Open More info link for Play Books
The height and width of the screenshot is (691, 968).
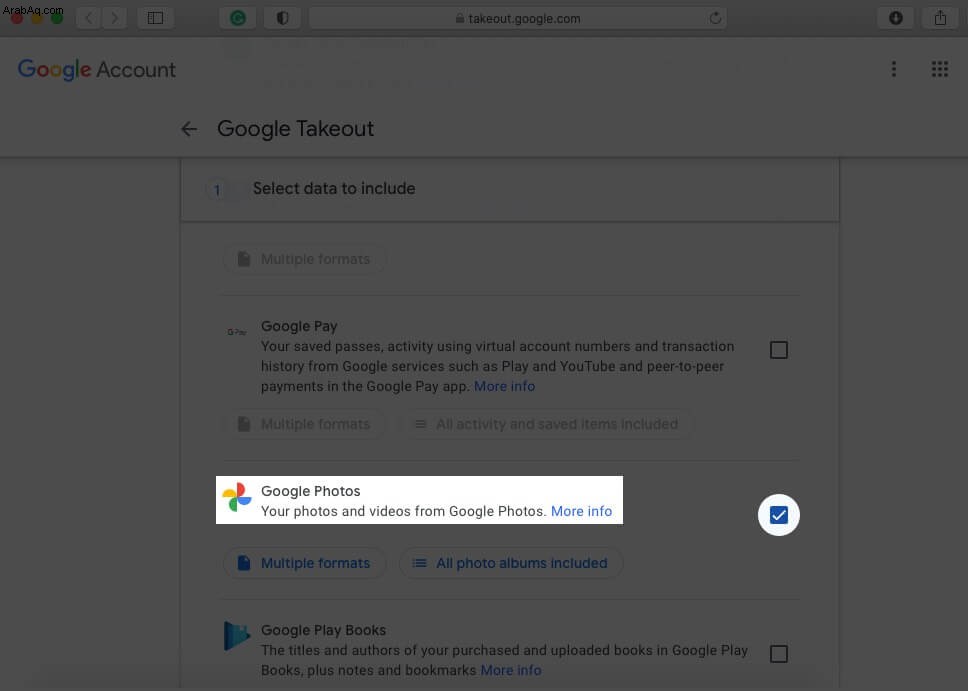coord(511,670)
